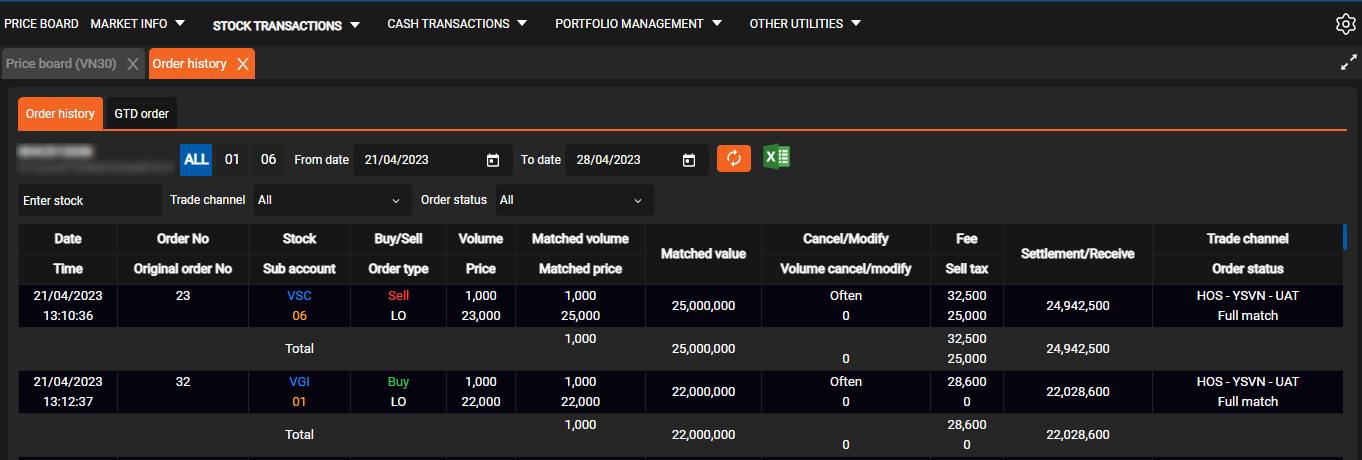Select the ALL sub account filter

(196, 159)
